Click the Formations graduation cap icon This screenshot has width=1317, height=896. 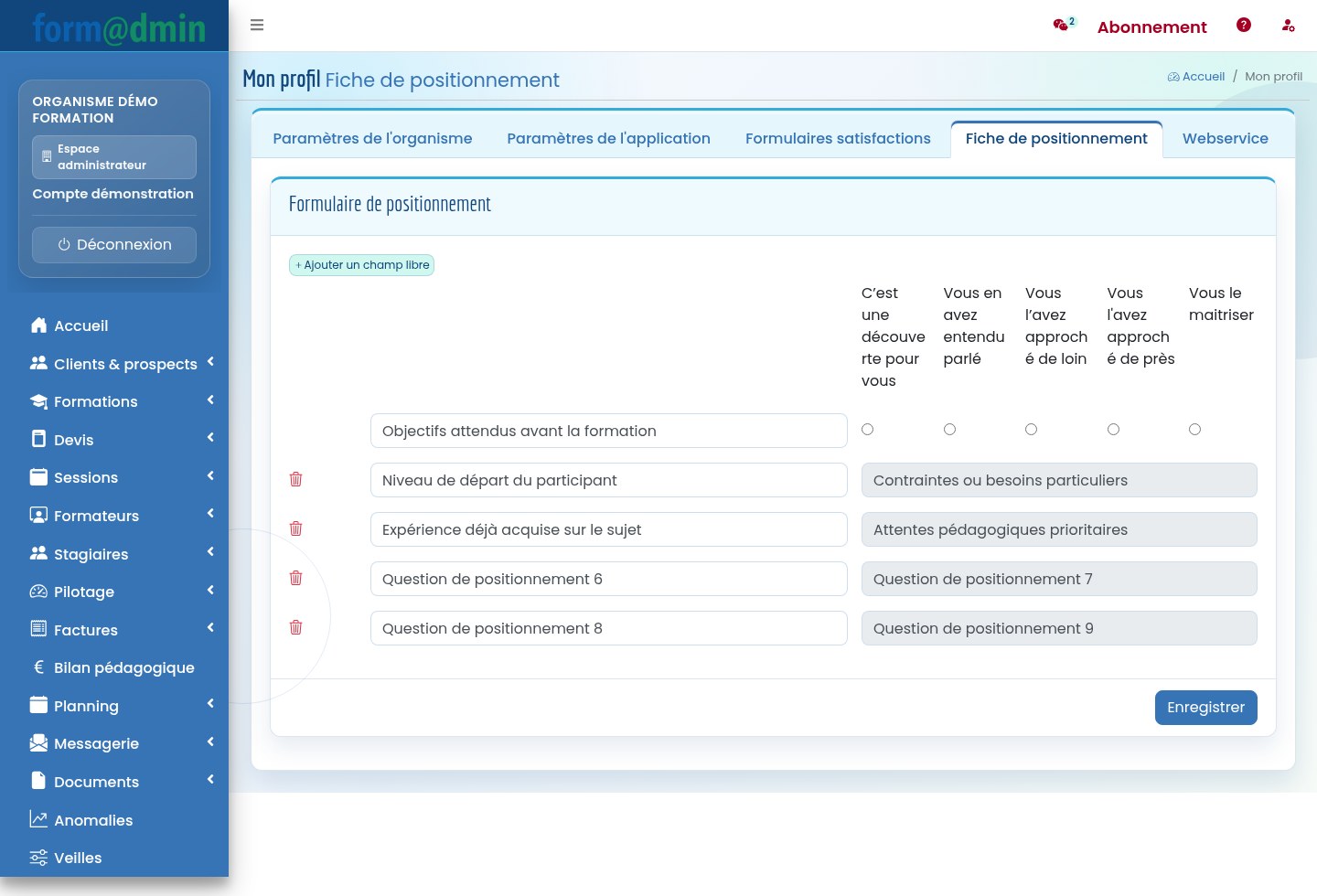tap(38, 401)
